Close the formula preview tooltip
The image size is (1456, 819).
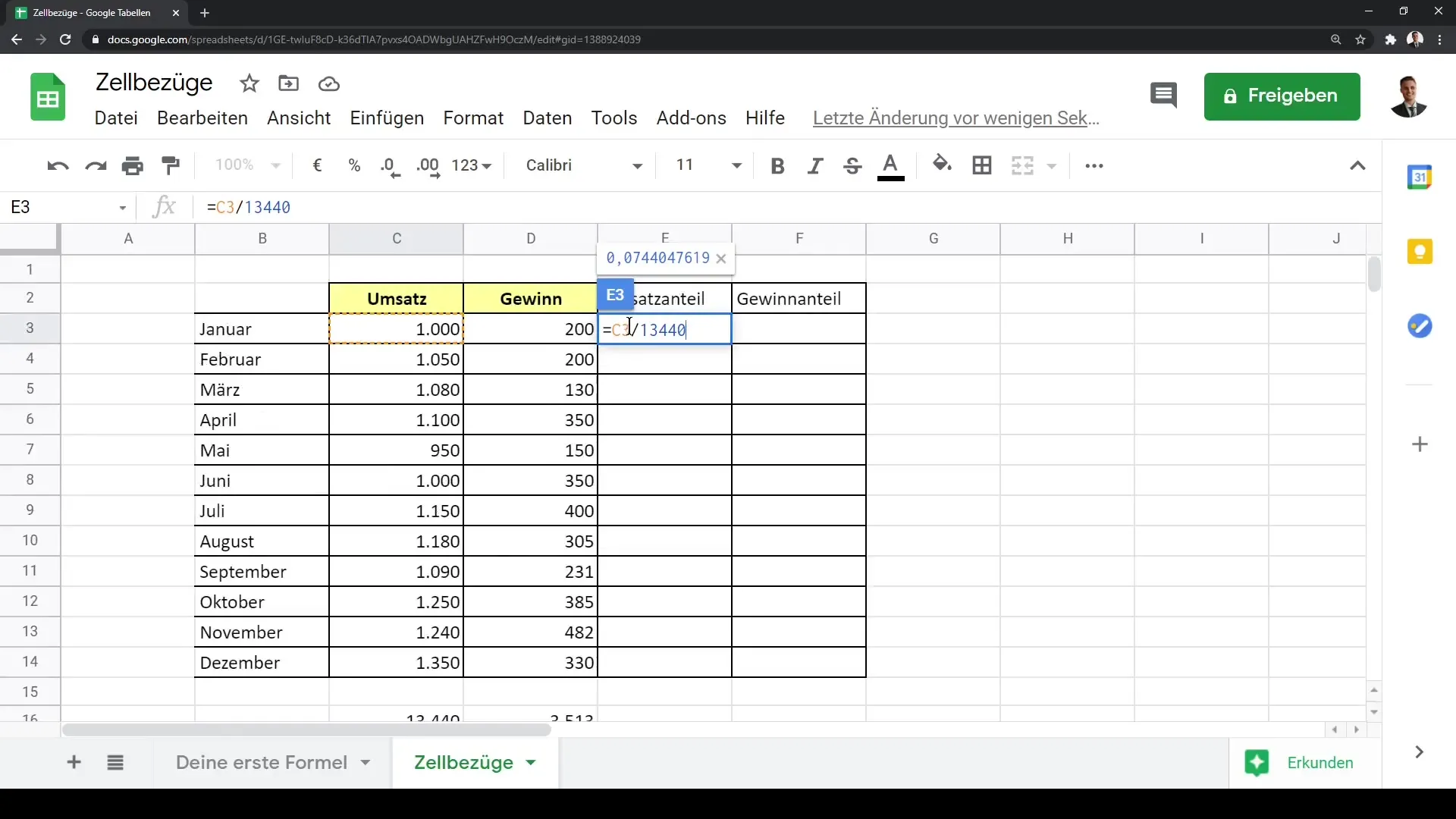pos(721,259)
